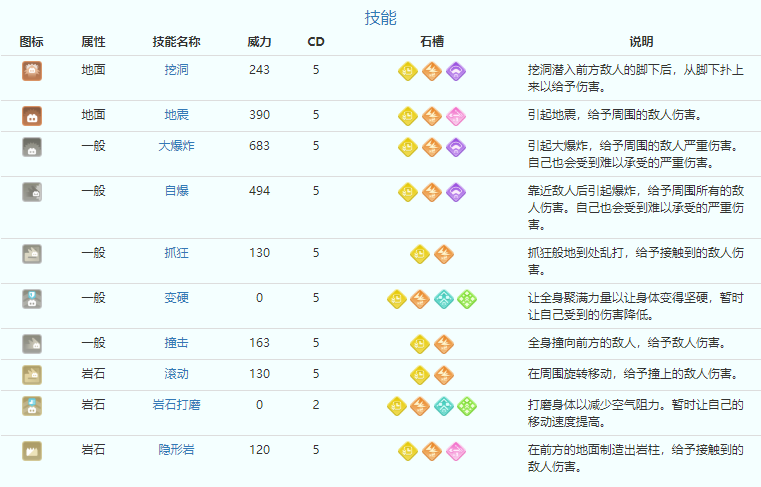This screenshot has height=487, width=761.
Task: Click the 岩石打磨 skill icon
Action: (x=31, y=405)
